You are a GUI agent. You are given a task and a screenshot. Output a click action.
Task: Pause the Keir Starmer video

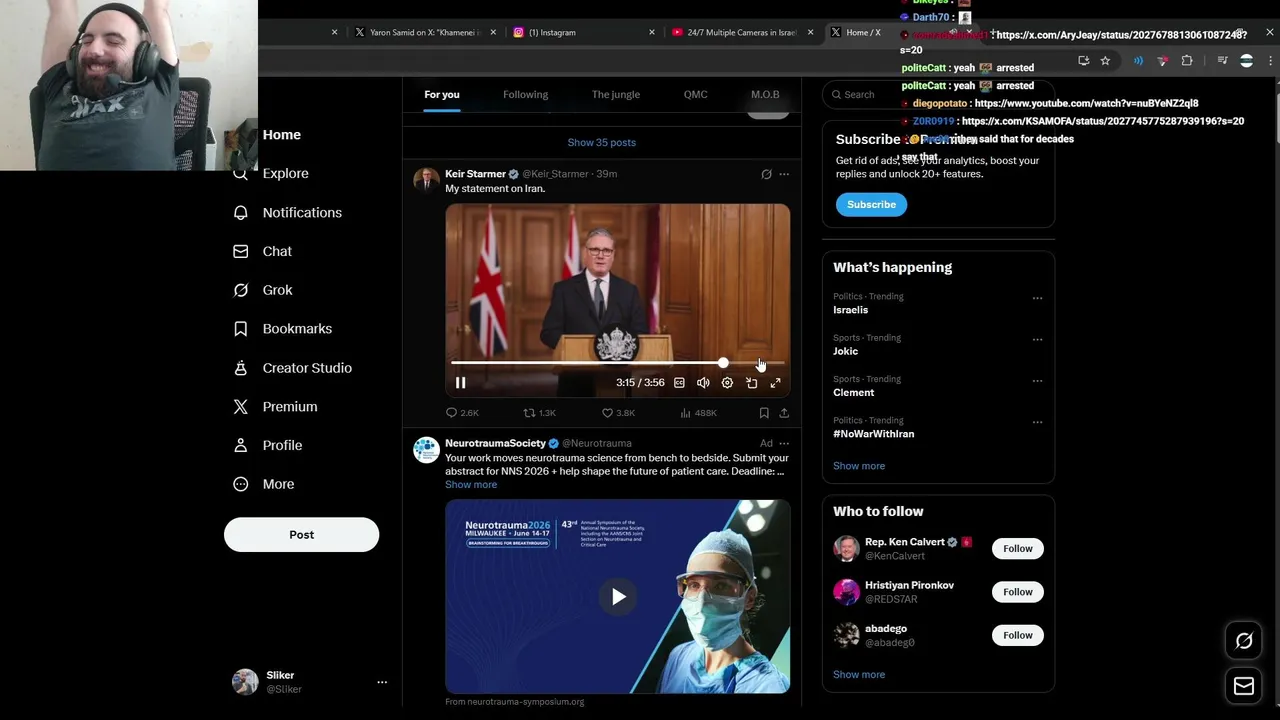click(461, 383)
